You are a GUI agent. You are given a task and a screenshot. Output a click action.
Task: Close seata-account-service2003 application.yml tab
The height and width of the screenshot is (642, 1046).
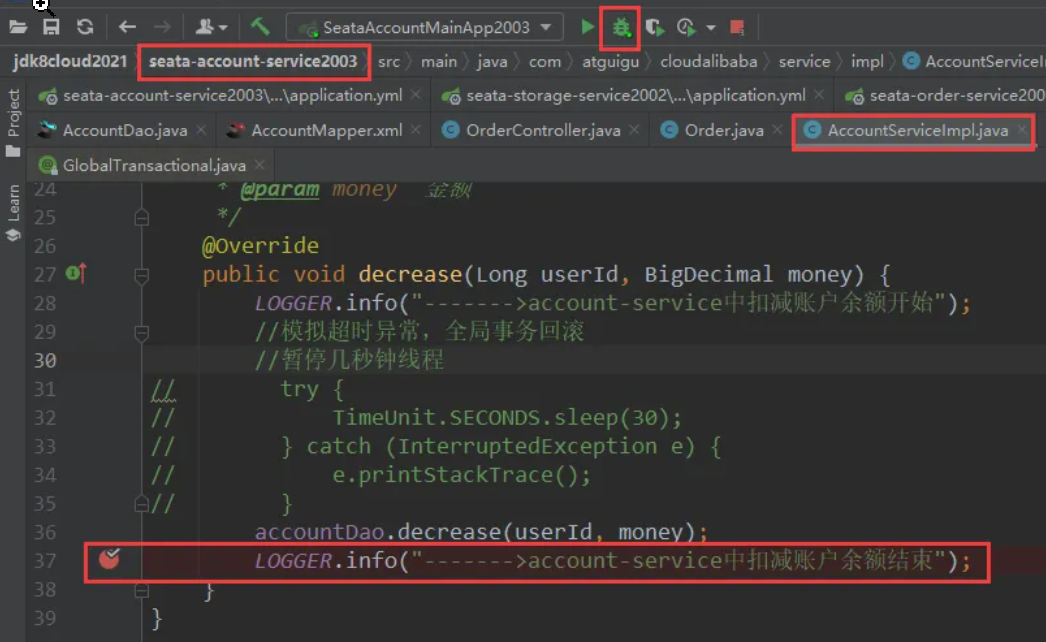[416, 95]
